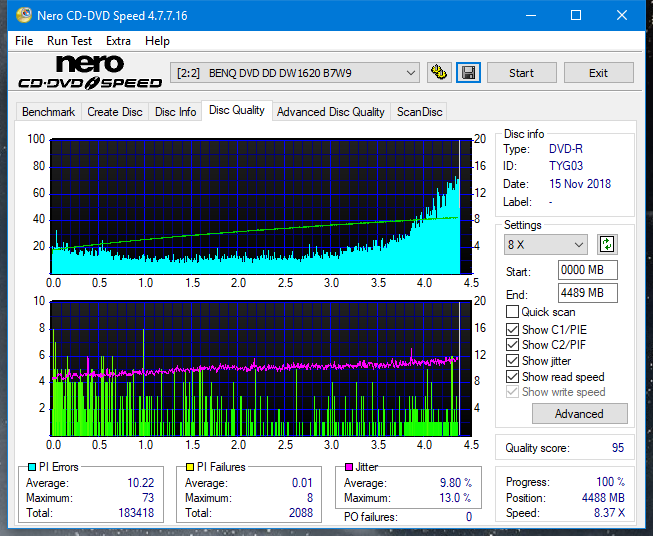
Task: Click the PI Errors upper graph
Action: tap(261, 207)
